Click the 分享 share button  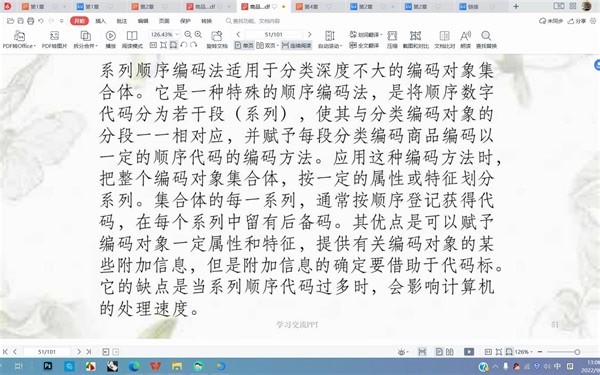pyautogui.click(x=577, y=21)
